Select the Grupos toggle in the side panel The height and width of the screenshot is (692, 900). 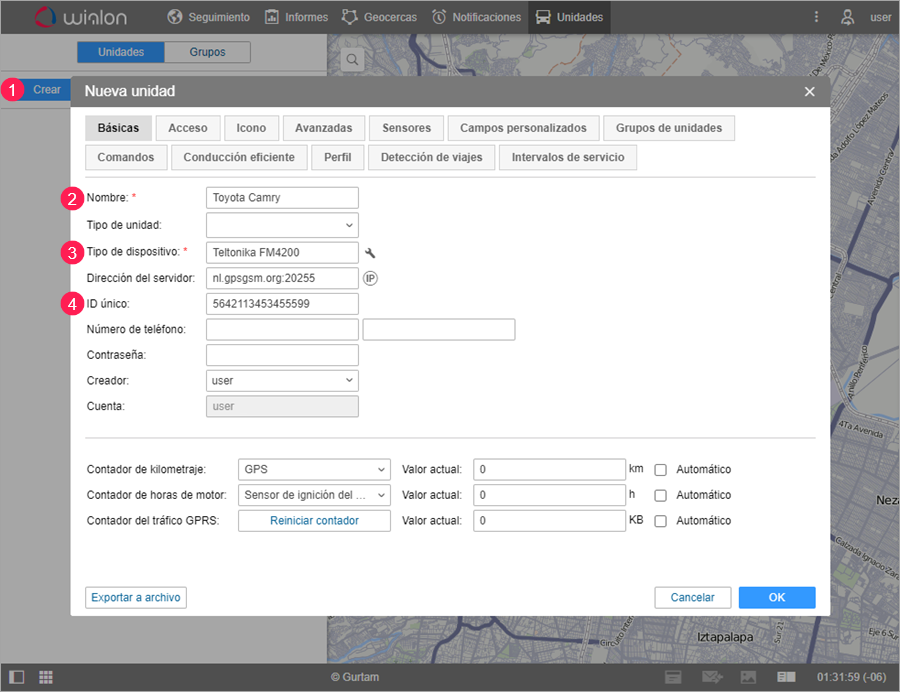207,52
